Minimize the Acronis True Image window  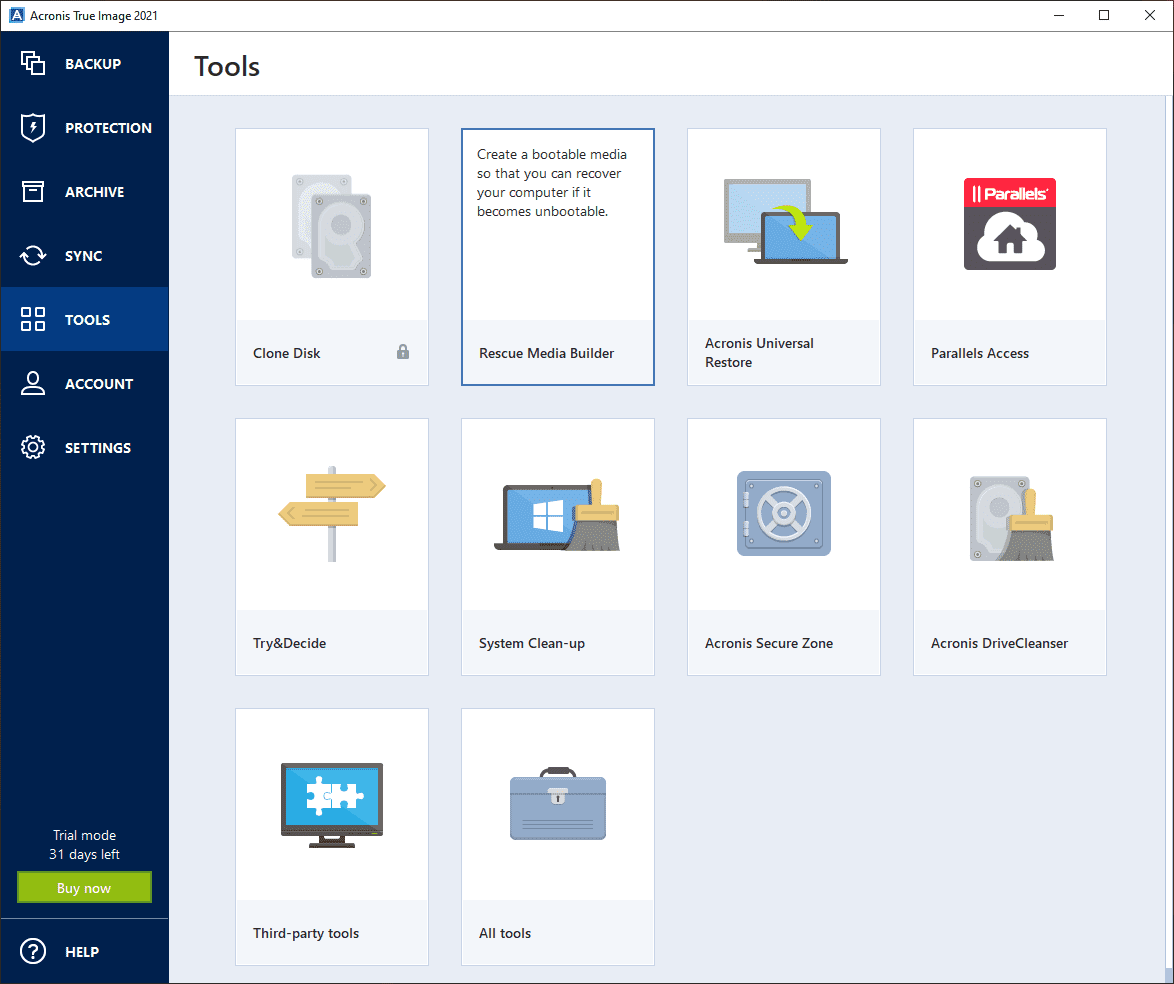coord(1059,15)
